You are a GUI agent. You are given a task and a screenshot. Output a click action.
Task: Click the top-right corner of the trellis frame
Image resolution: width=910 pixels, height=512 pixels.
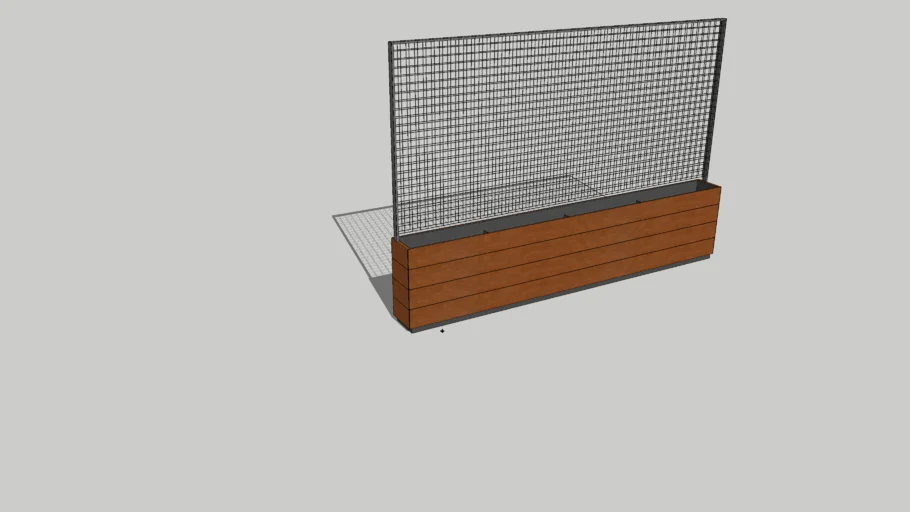coord(723,21)
